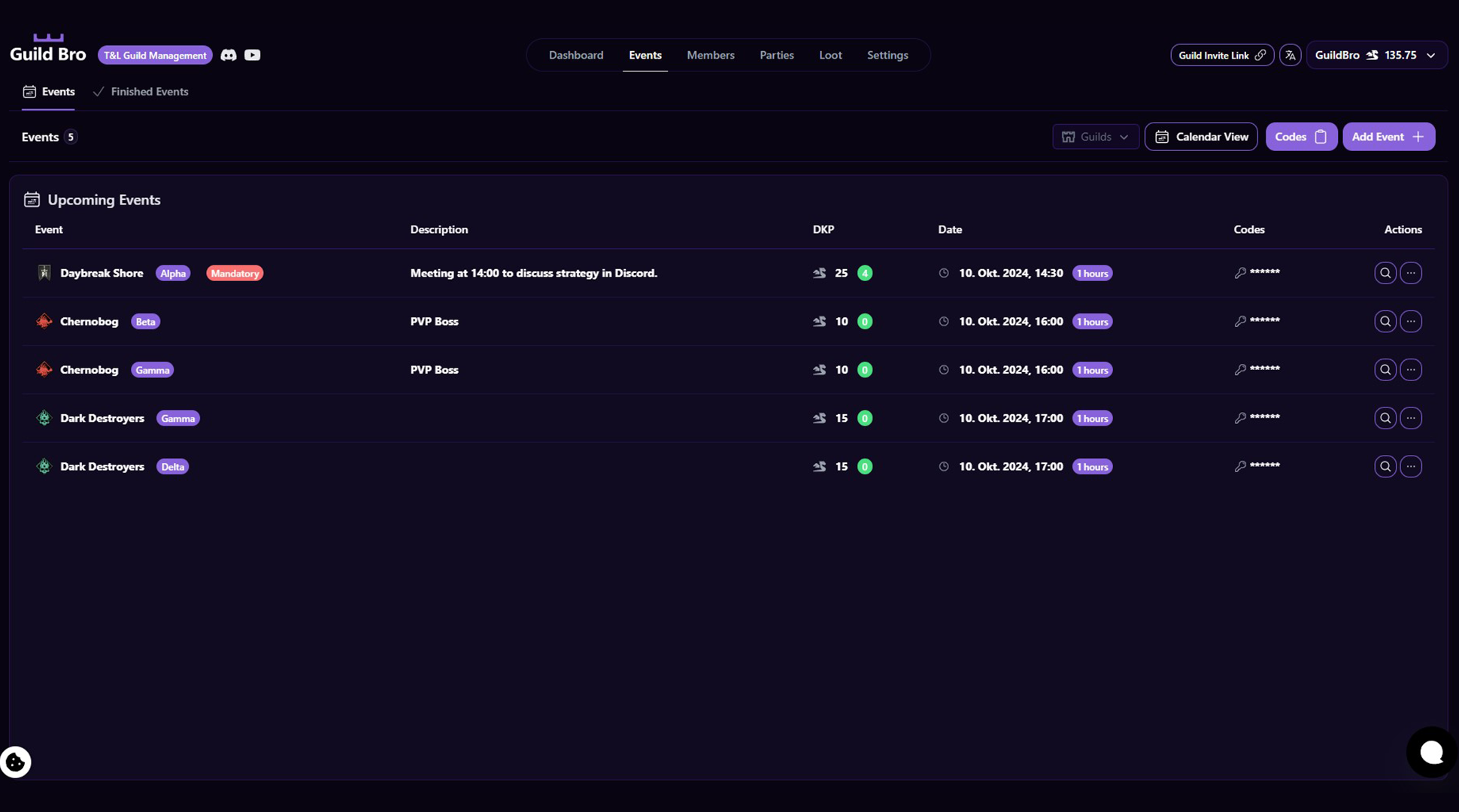Click the green attendee count on Daybreak Shore
This screenshot has width=1459, height=812.
coord(865,273)
